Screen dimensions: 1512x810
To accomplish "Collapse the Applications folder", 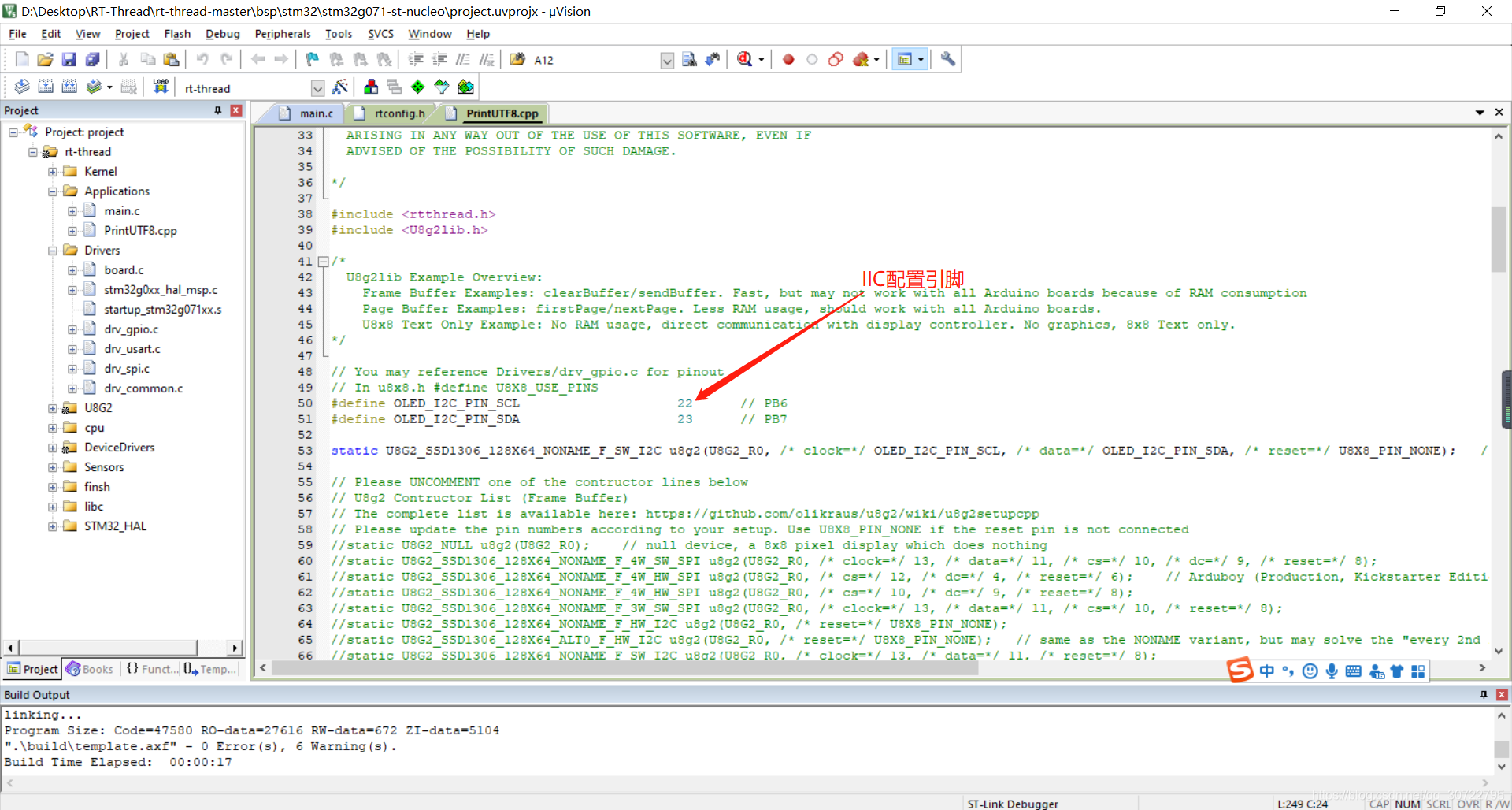I will click(53, 191).
